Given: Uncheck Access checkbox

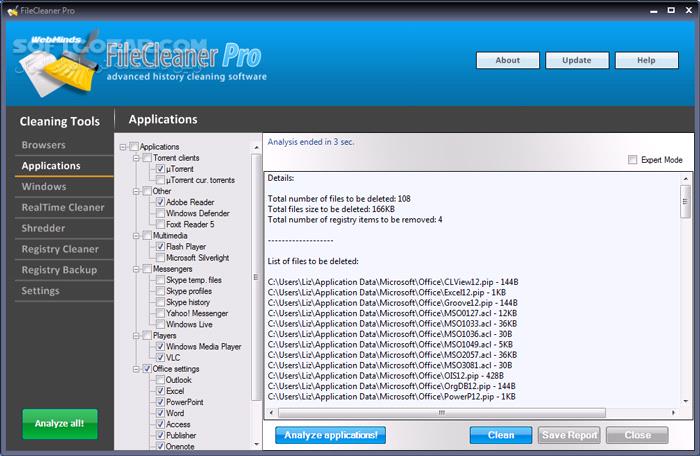Looking at the screenshot, I should (160, 424).
